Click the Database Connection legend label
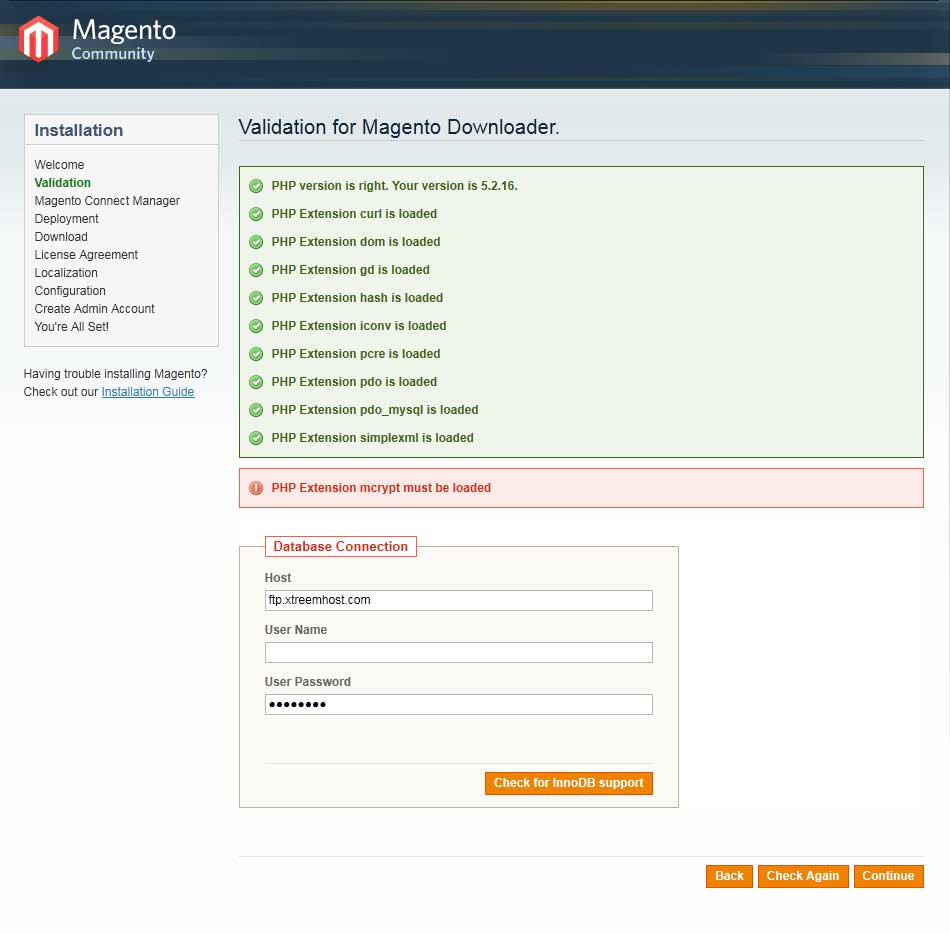This screenshot has height=934, width=950. point(340,546)
